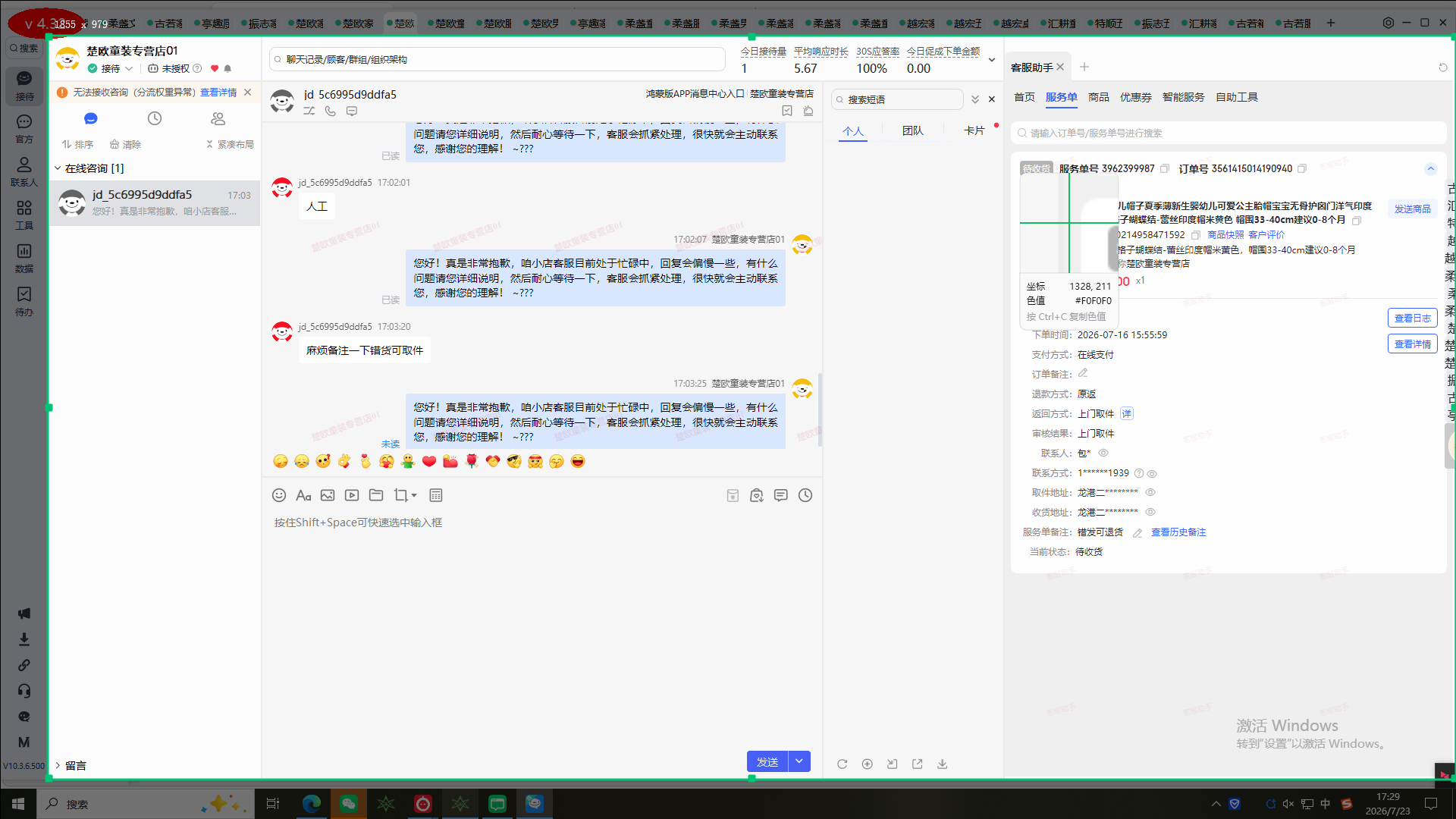This screenshot has height=819, width=1456.
Task: Click the import icon under quick phrases
Action: pos(893,764)
